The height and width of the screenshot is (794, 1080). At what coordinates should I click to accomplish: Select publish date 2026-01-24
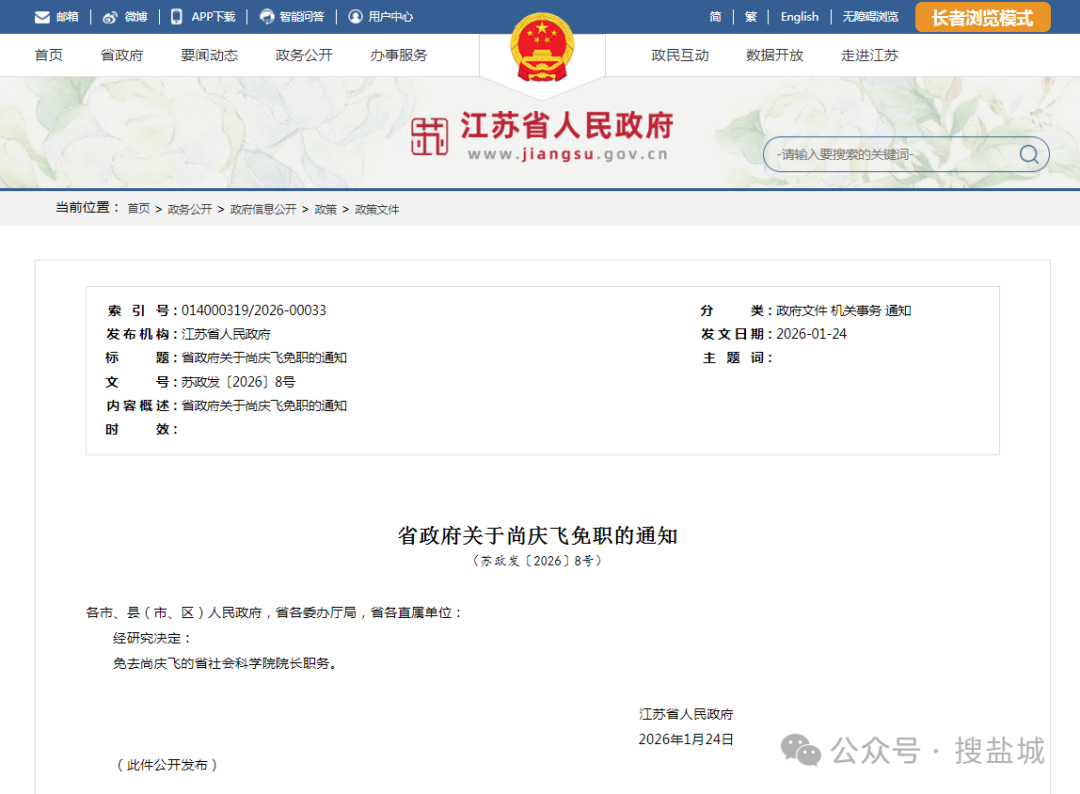coord(811,334)
